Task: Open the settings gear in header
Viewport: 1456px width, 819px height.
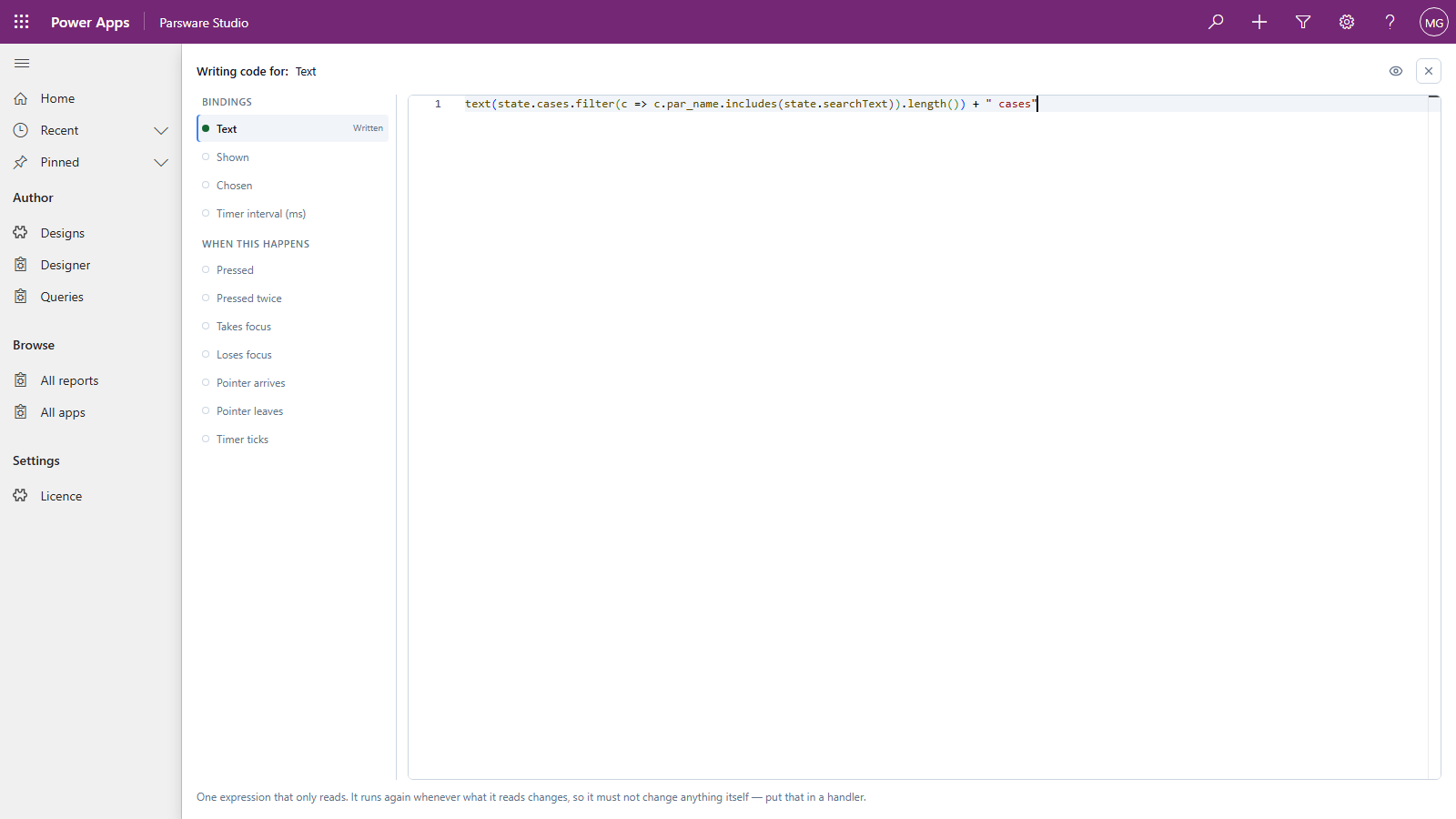Action: click(1347, 22)
